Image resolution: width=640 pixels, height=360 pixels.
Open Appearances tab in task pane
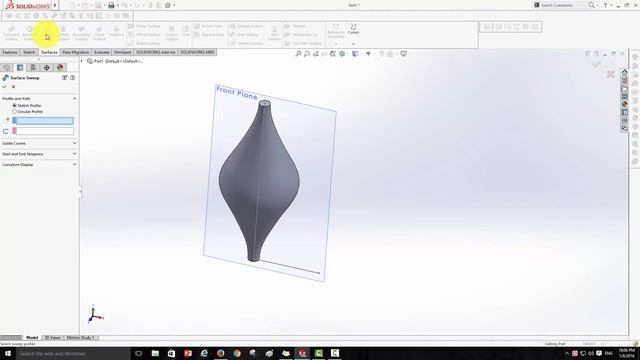[x=624, y=104]
